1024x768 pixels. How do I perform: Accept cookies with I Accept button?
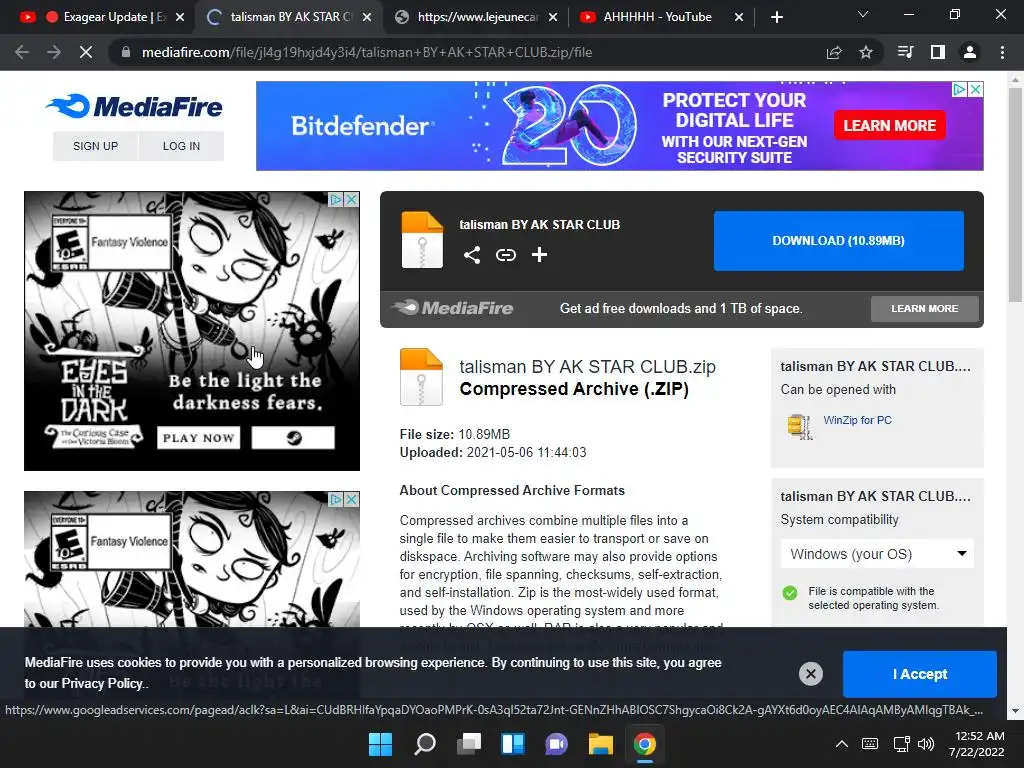pyautogui.click(x=920, y=674)
